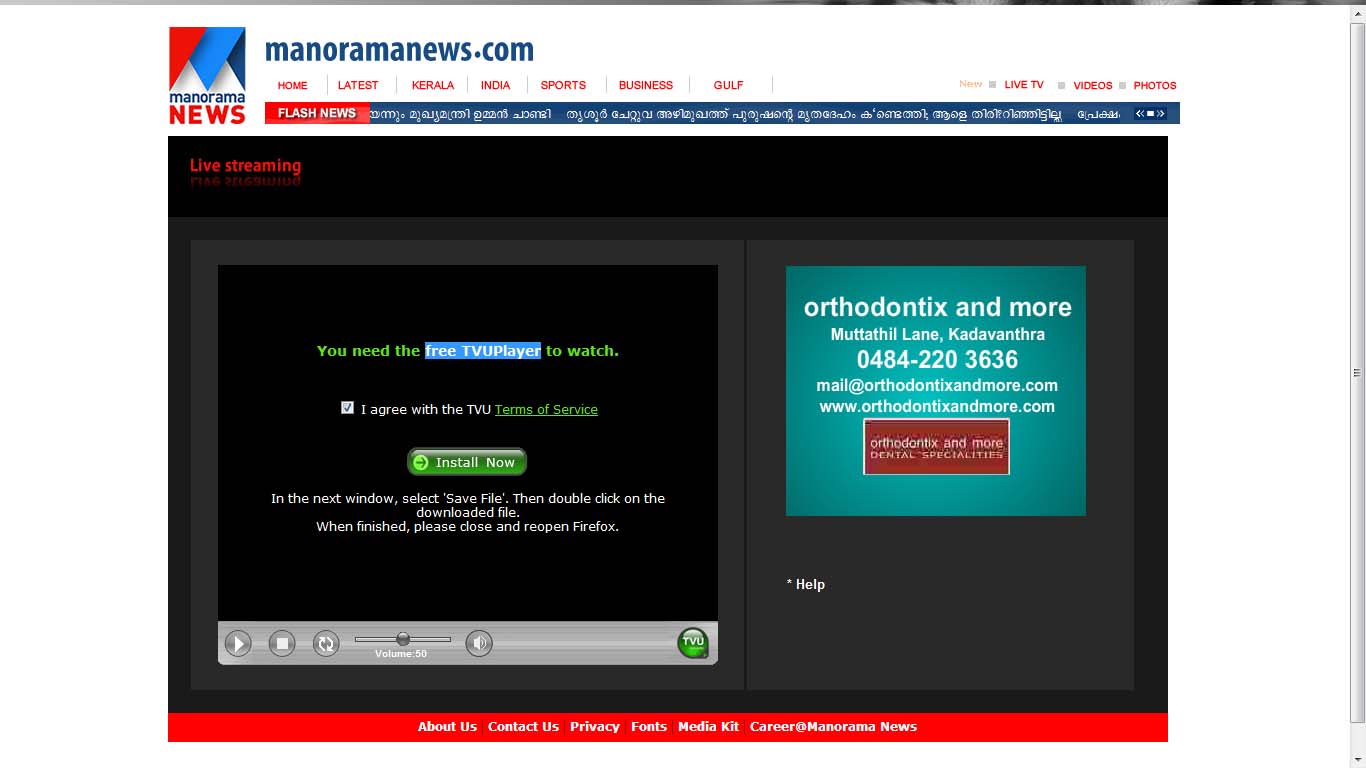Click the ticker next arrows icon
1366x768 pixels.
tap(1161, 113)
